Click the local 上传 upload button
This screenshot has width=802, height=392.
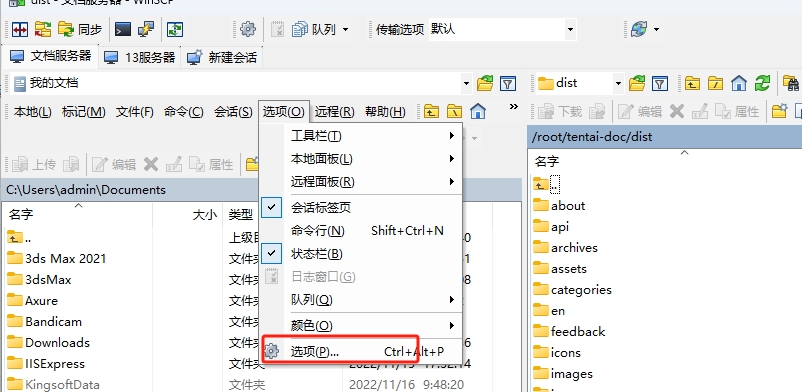click(34, 164)
